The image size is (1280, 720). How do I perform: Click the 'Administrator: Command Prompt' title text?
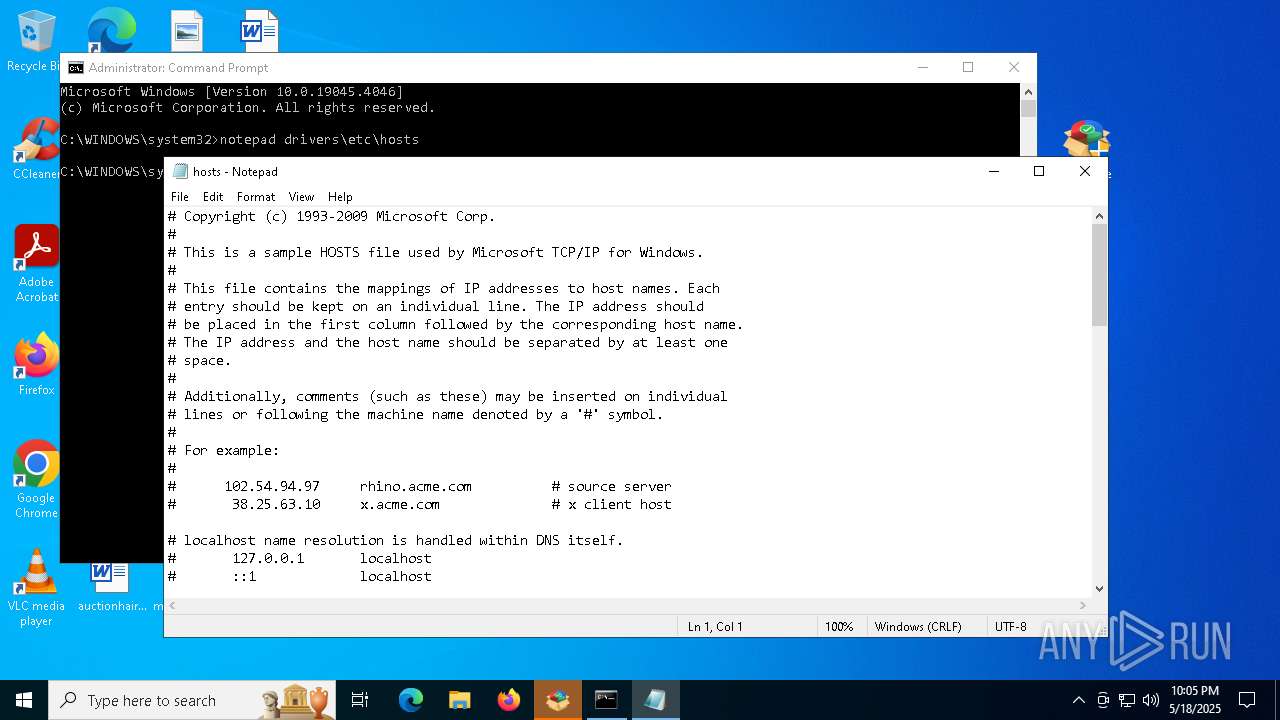pyautogui.click(x=178, y=68)
